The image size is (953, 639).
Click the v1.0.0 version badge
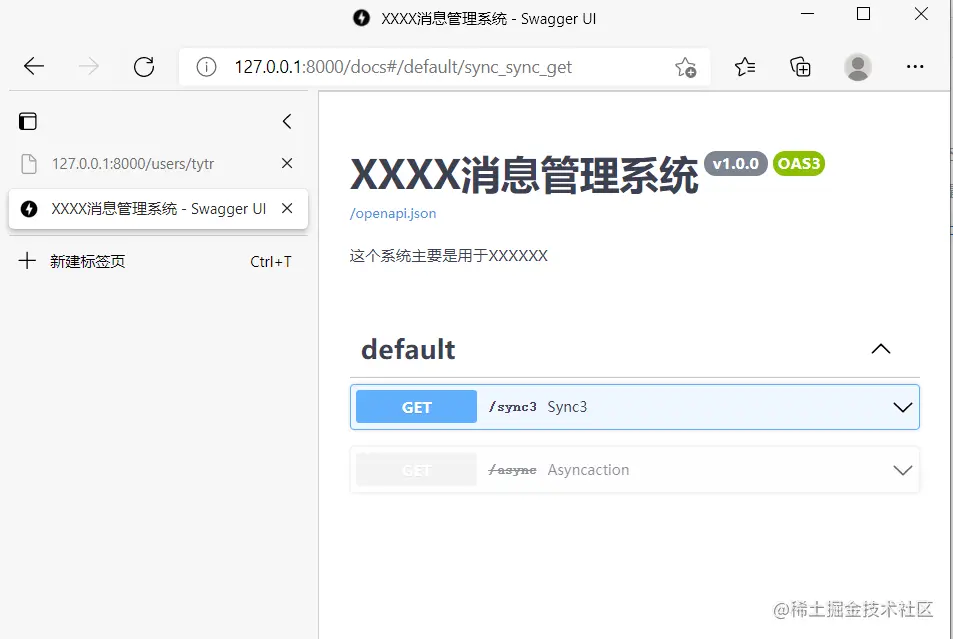coord(735,164)
